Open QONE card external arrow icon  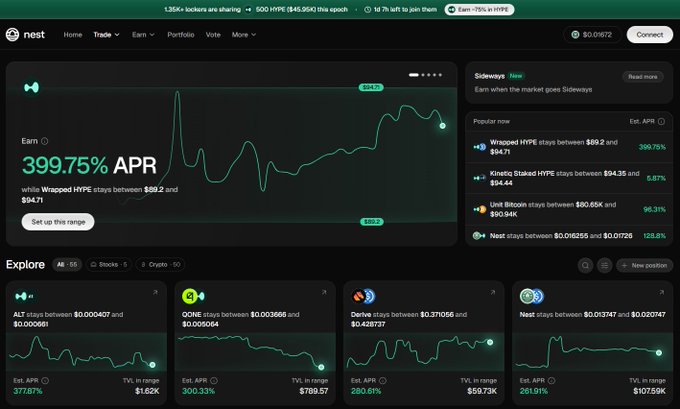point(324,293)
